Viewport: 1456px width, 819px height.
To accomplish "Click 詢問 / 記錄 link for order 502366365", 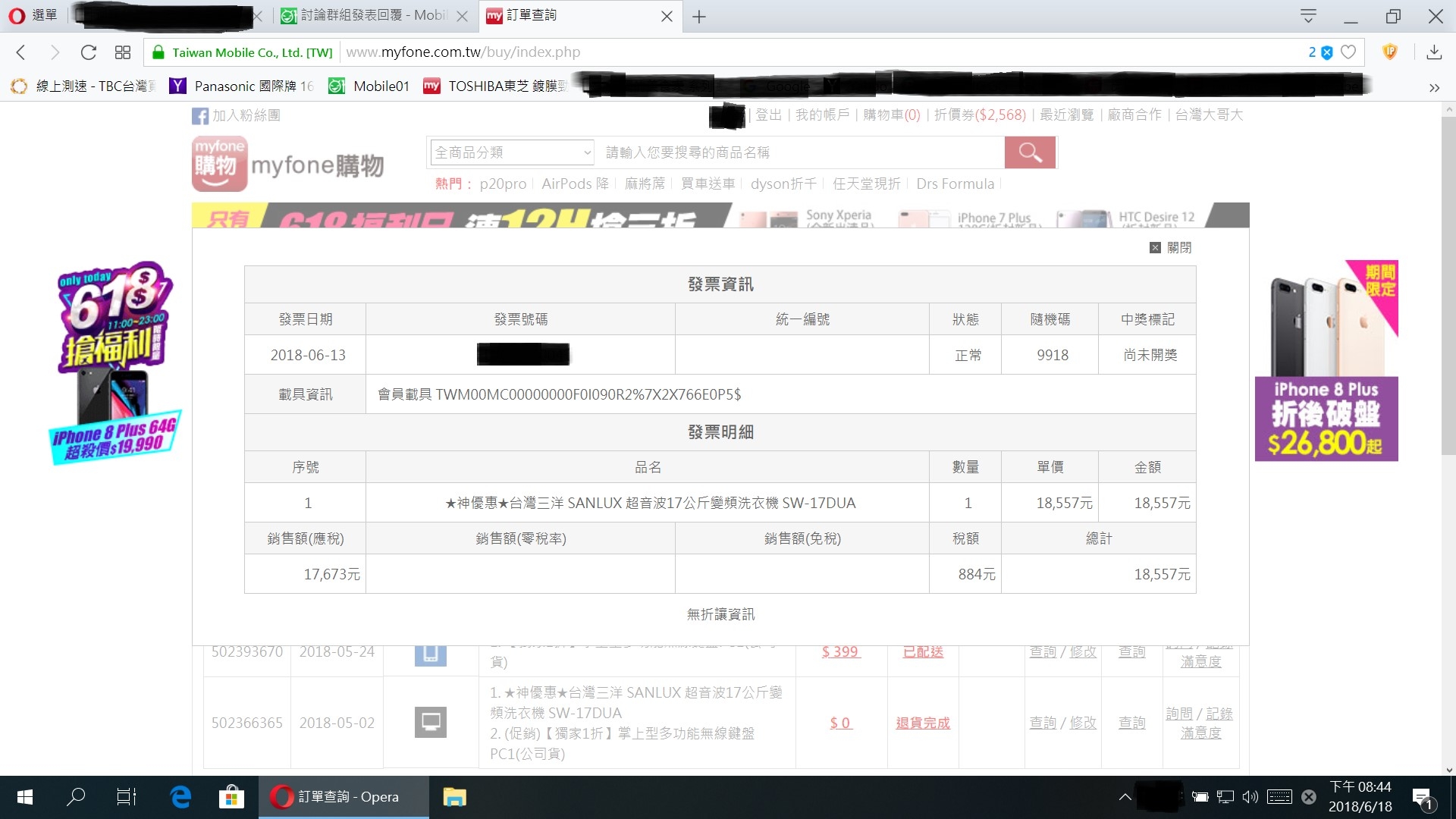I will (1199, 714).
